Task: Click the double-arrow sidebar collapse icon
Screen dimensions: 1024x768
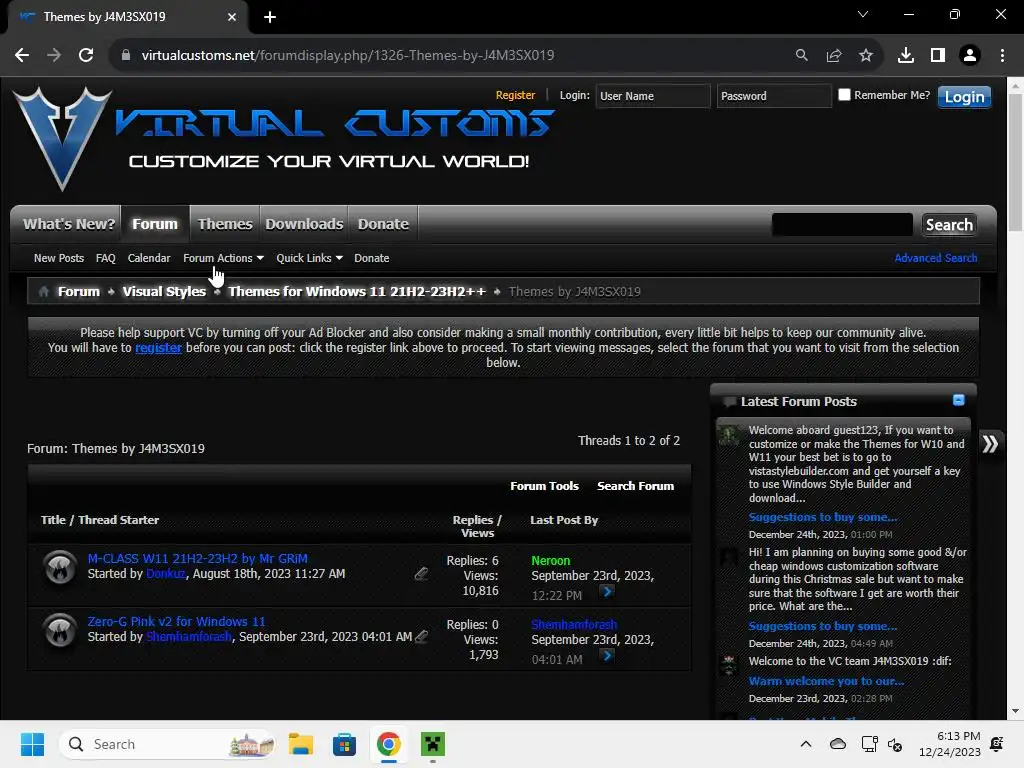Action: (990, 444)
